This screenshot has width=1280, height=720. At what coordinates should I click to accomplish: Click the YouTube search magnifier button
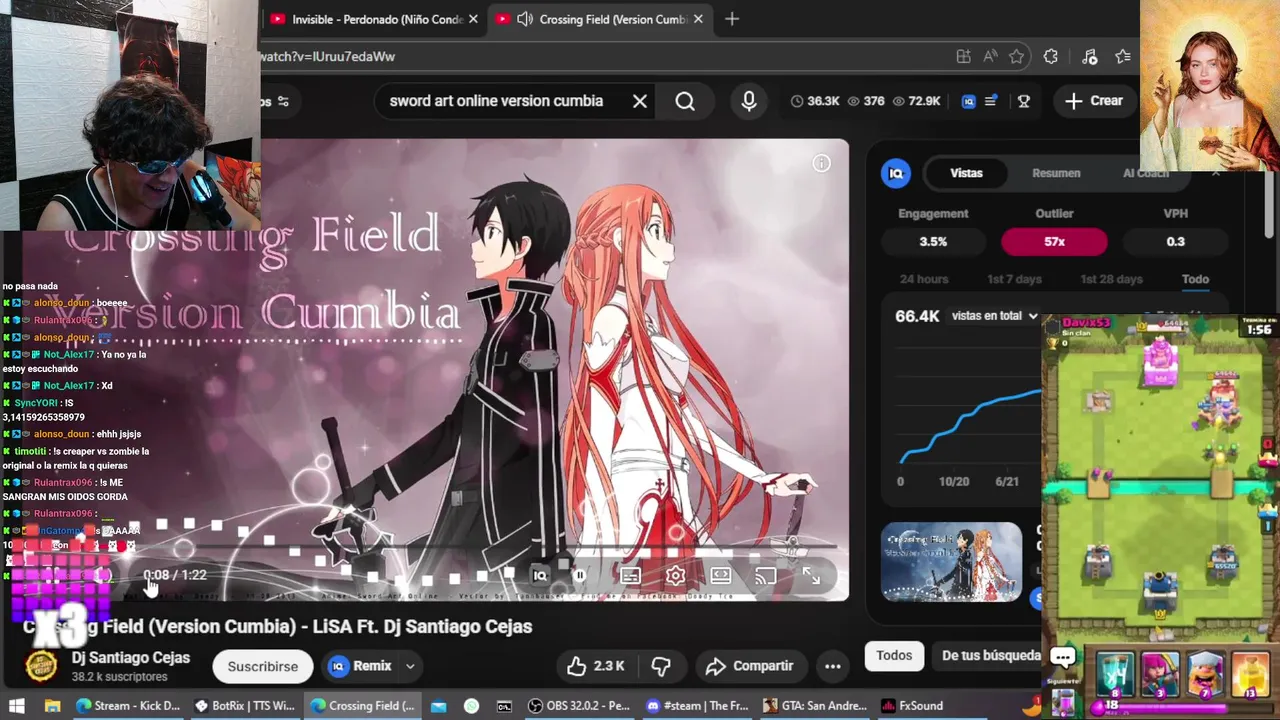coord(685,101)
